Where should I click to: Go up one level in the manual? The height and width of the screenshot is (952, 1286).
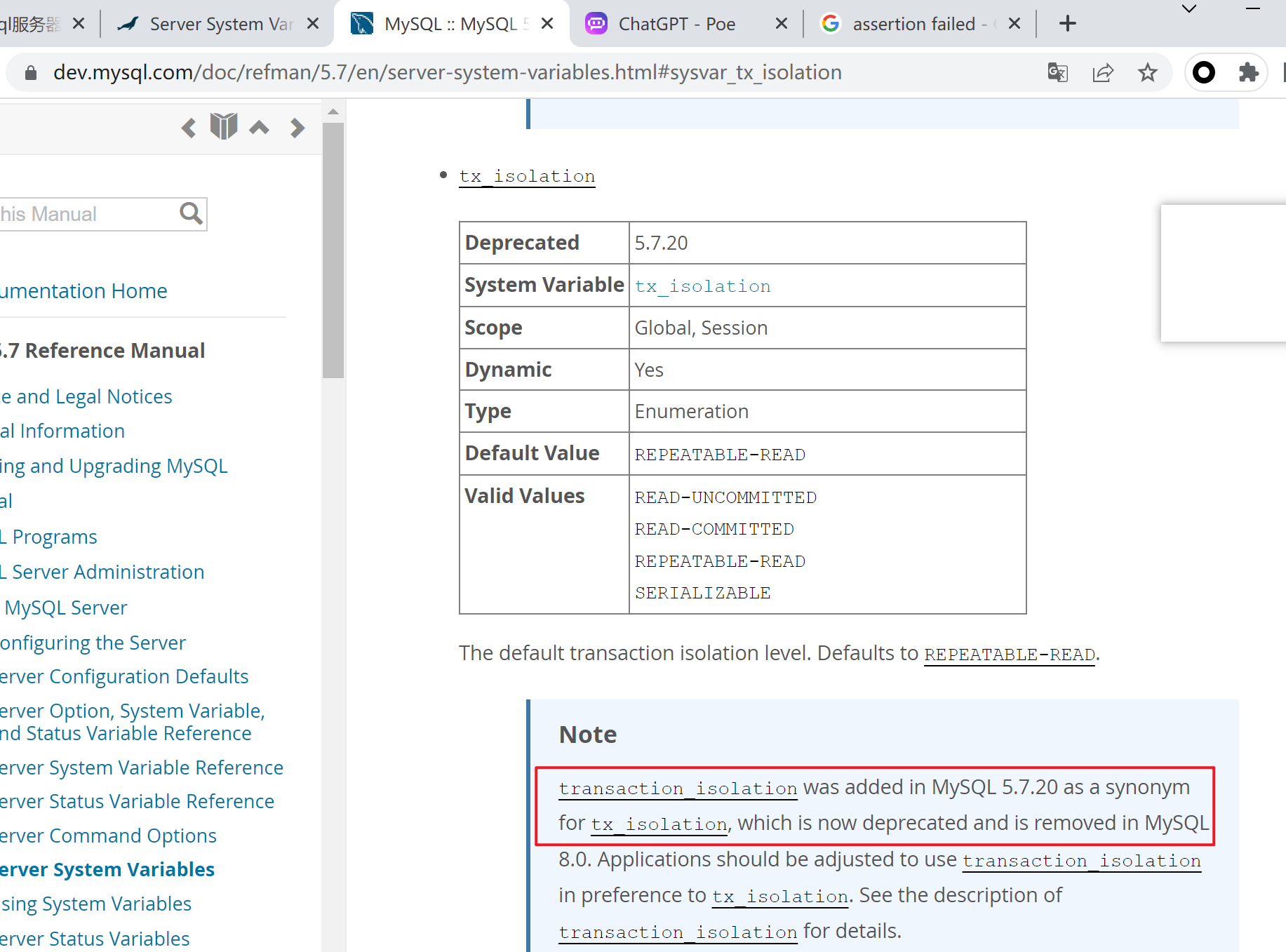point(260,128)
